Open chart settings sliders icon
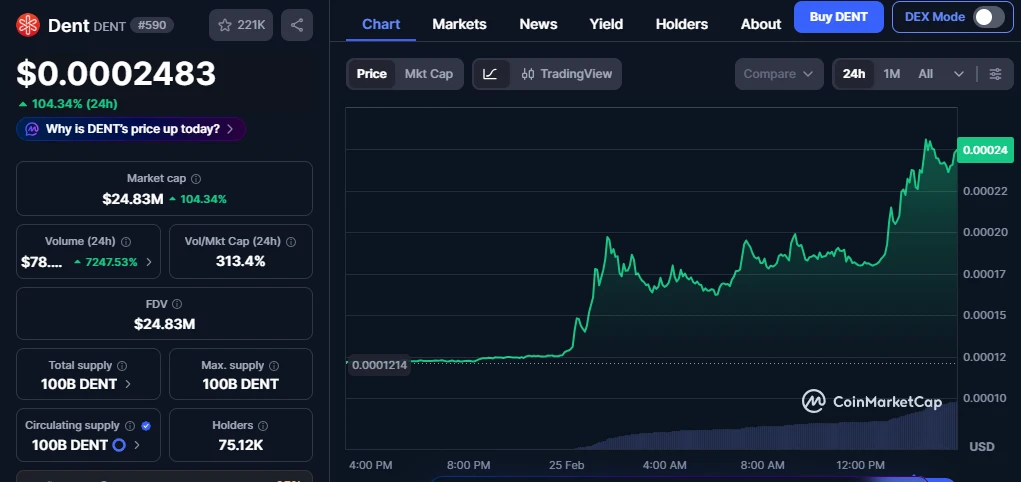Image resolution: width=1021 pixels, height=482 pixels. point(996,74)
